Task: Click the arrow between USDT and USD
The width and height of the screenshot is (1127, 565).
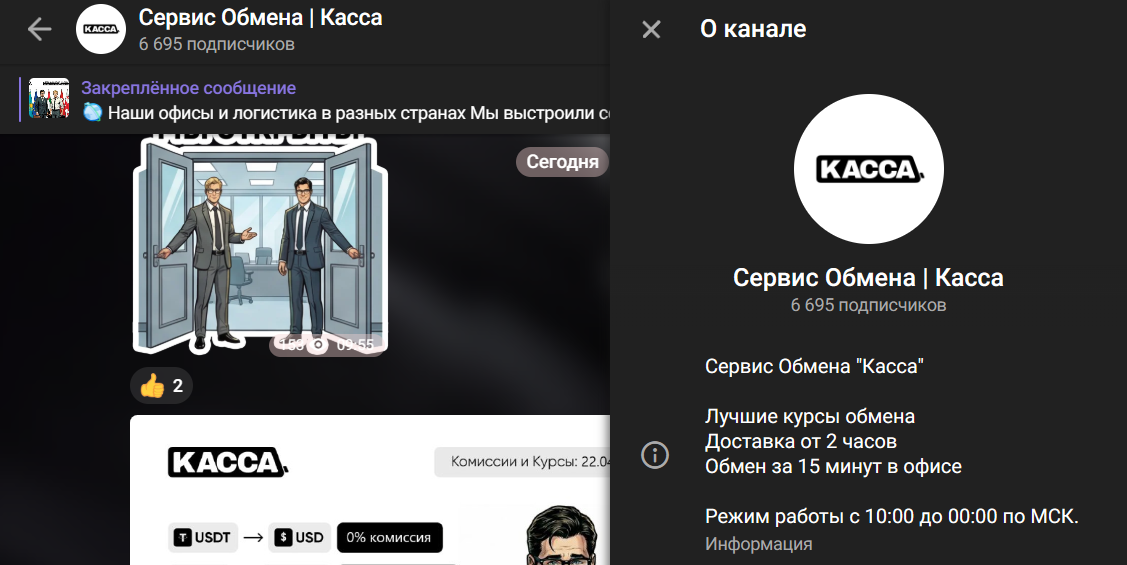Action: 253,538
